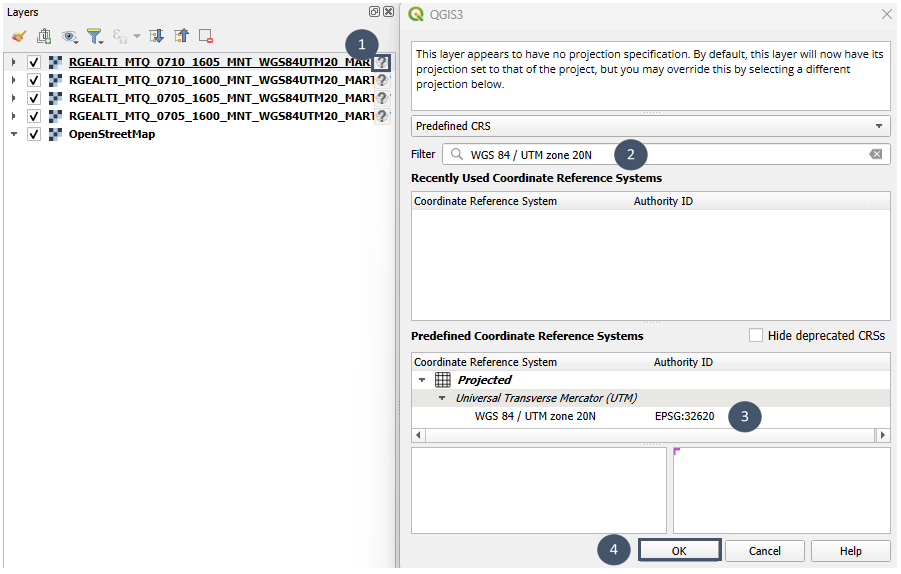Click Remove Layer/Group icon

(x=206, y=36)
